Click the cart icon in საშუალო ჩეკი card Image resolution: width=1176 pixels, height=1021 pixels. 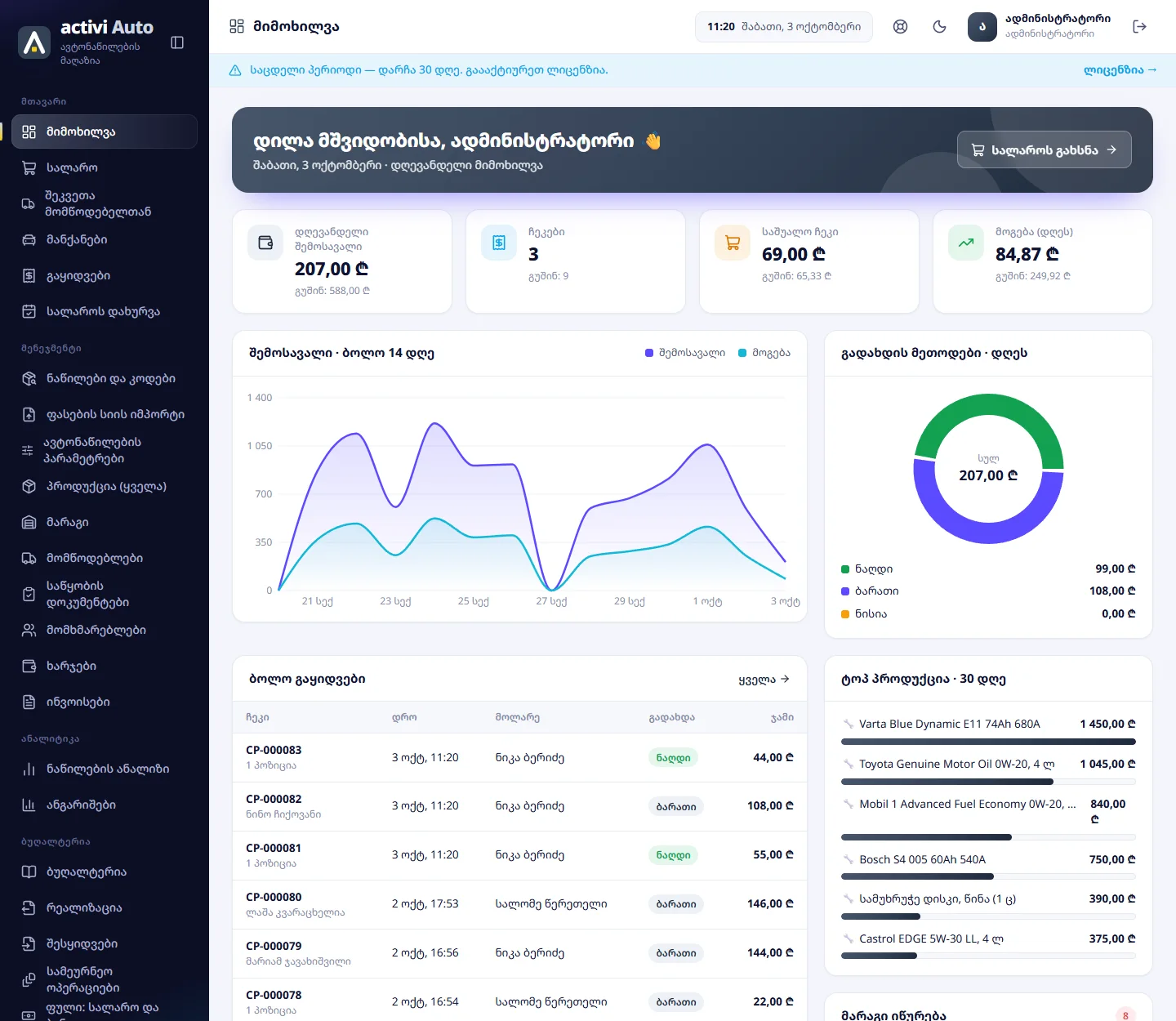pos(733,243)
